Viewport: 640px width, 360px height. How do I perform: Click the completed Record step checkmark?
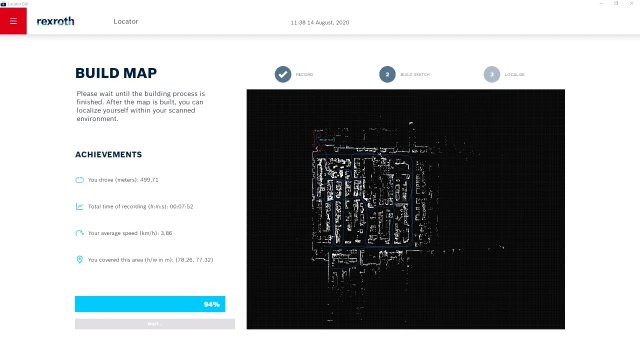[x=283, y=74]
